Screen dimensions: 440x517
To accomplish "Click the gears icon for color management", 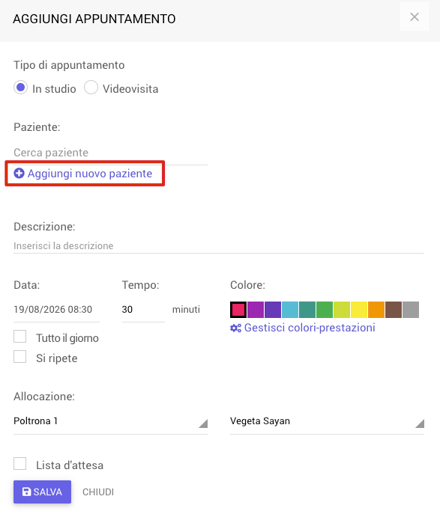I will coord(236,328).
